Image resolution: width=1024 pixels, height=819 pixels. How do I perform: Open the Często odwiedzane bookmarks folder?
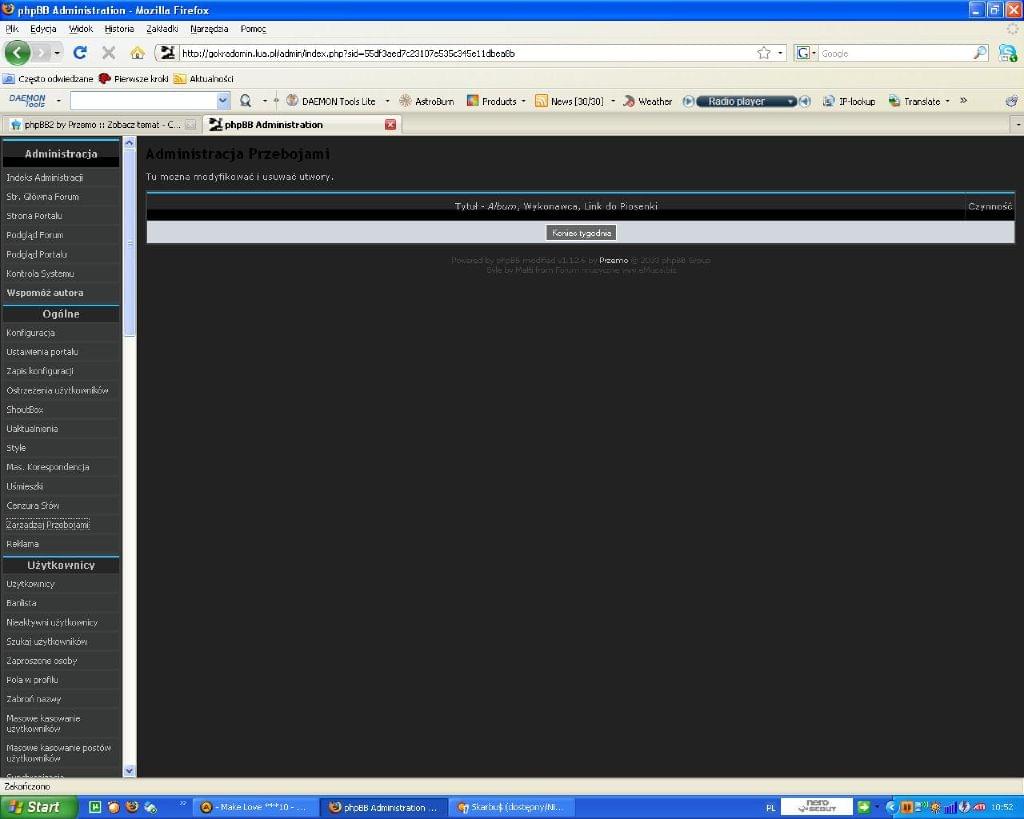click(48, 78)
